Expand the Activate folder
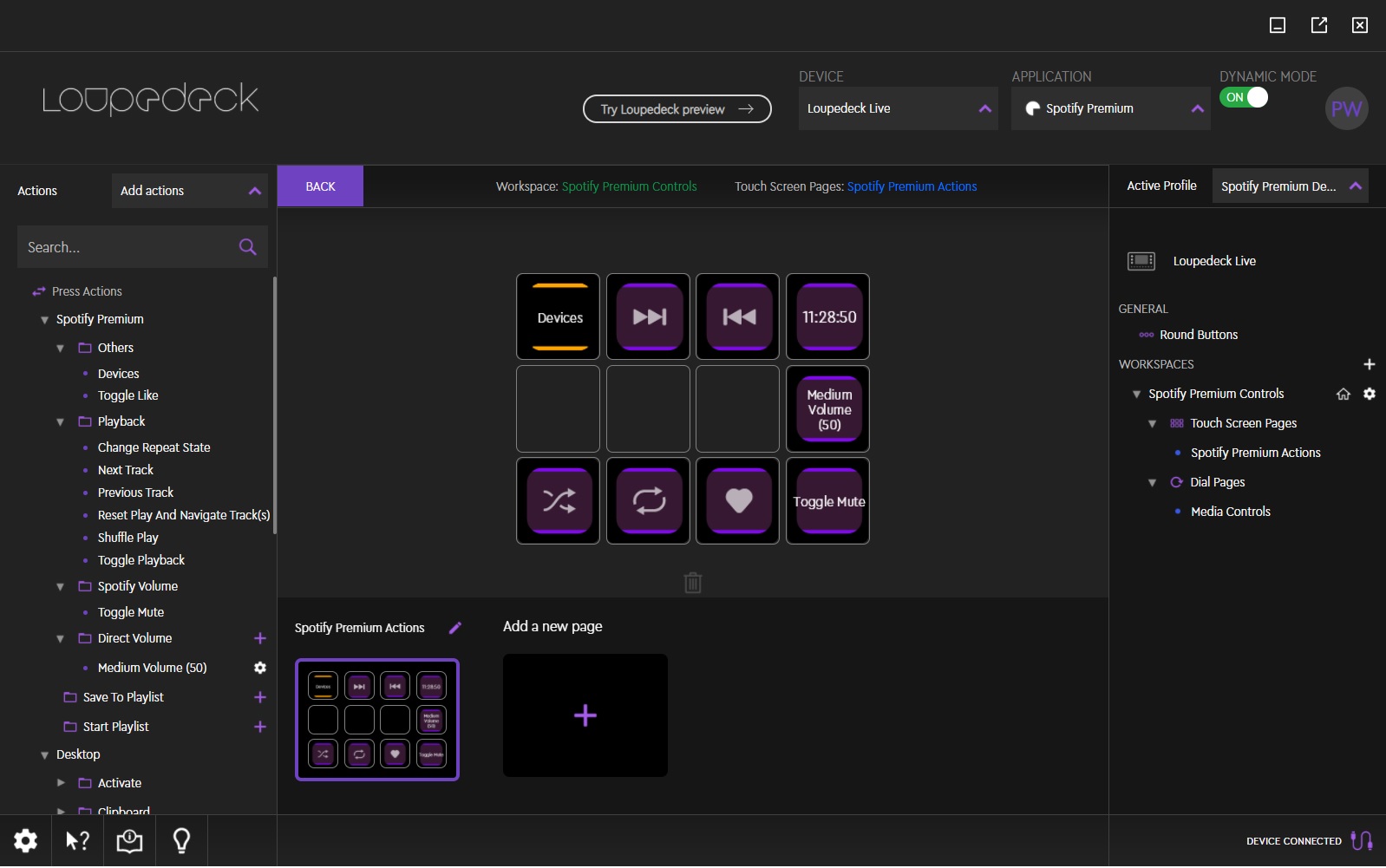 click(x=61, y=783)
